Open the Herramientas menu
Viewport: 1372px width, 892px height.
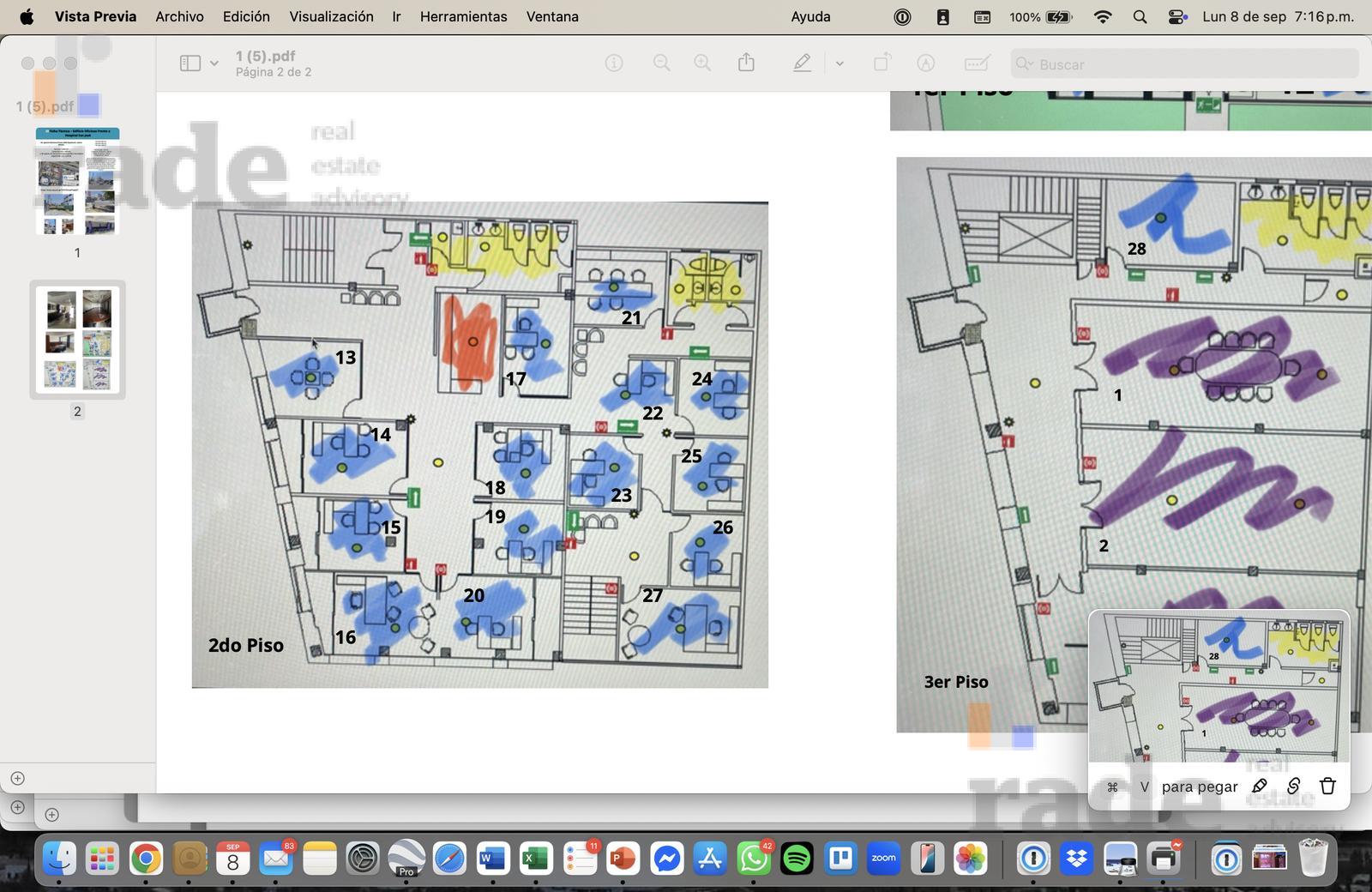pyautogui.click(x=463, y=16)
